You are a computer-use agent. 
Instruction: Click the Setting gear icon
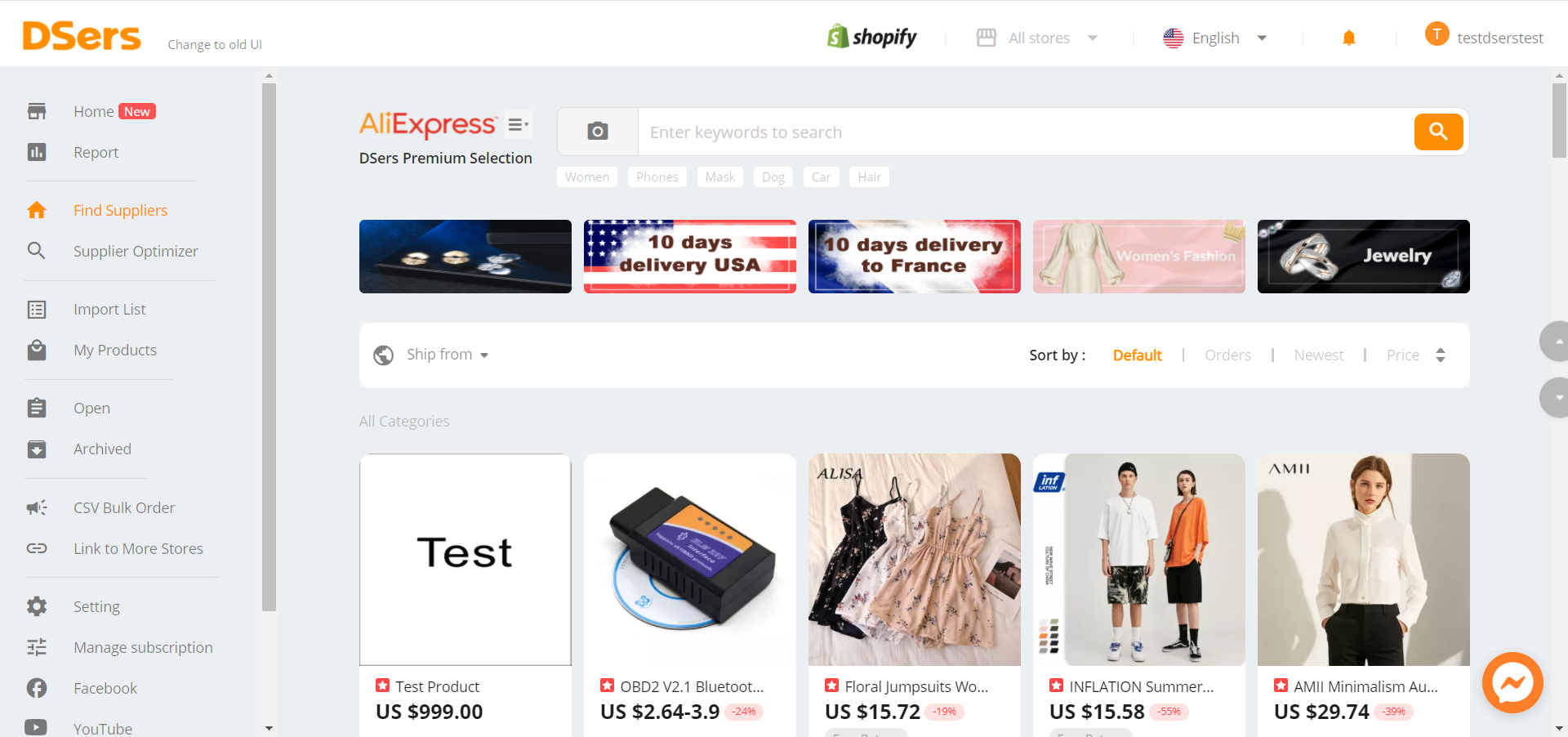tap(37, 606)
